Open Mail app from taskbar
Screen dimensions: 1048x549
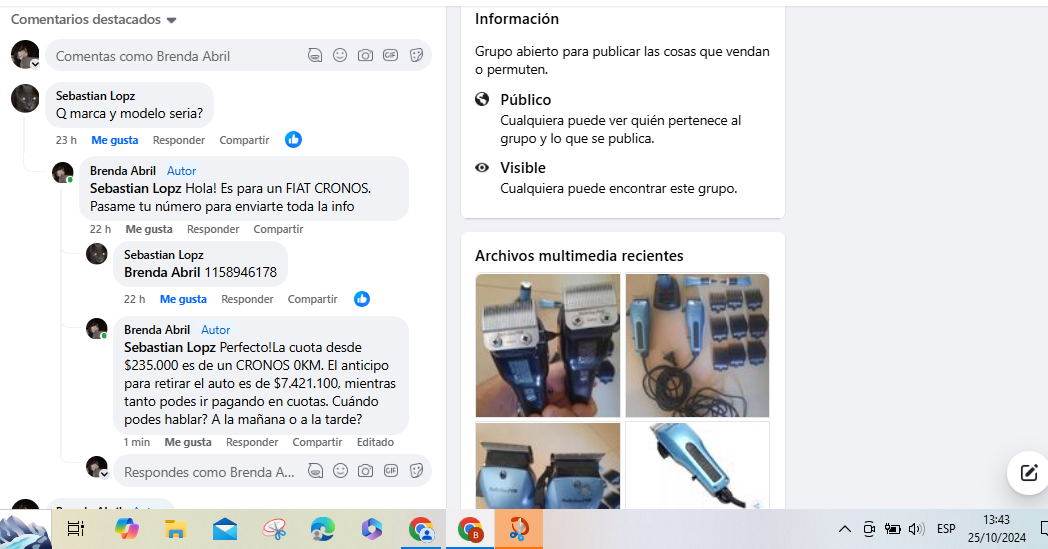pyautogui.click(x=225, y=530)
